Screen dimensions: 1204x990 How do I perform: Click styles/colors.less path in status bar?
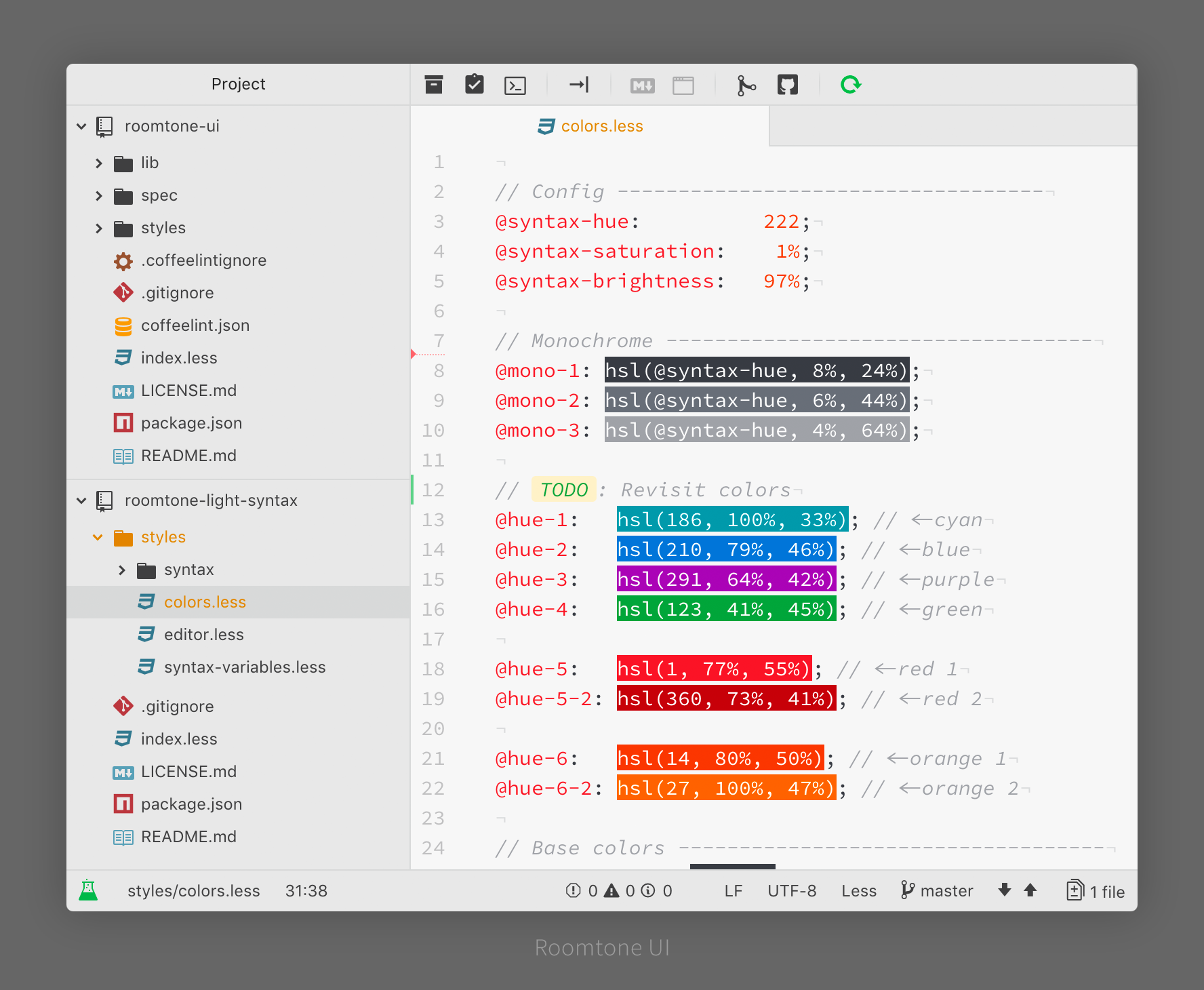(194, 891)
